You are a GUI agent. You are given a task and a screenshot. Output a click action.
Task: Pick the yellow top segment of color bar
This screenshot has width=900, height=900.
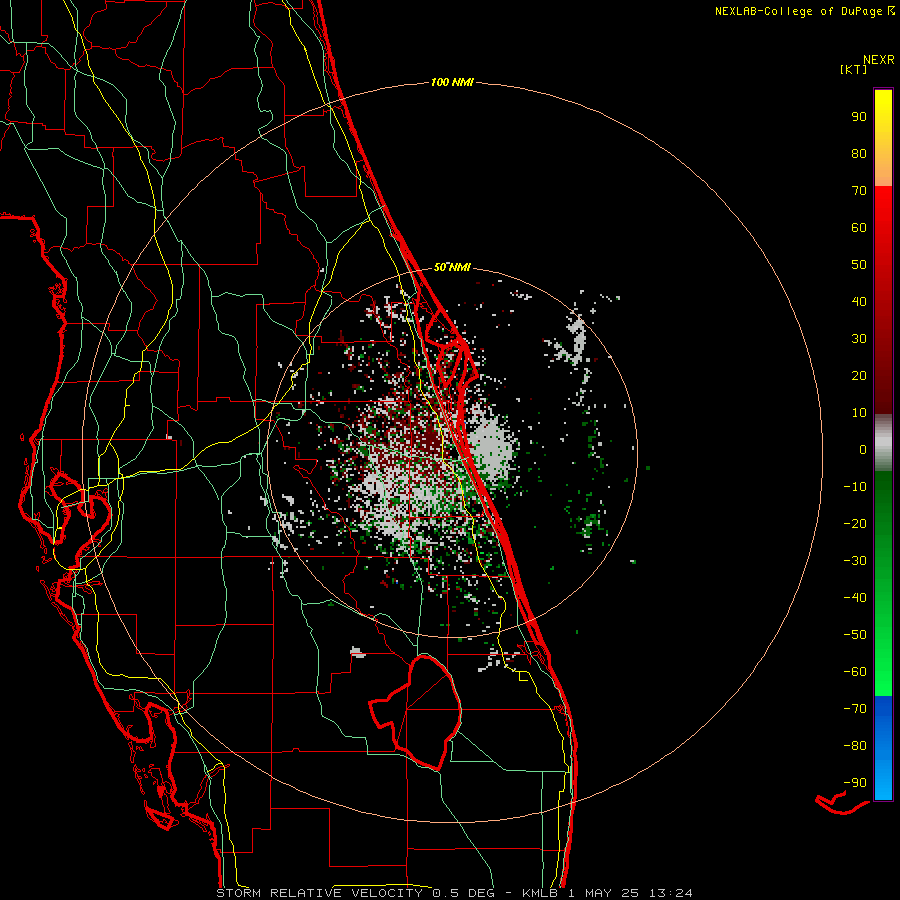coord(883,138)
